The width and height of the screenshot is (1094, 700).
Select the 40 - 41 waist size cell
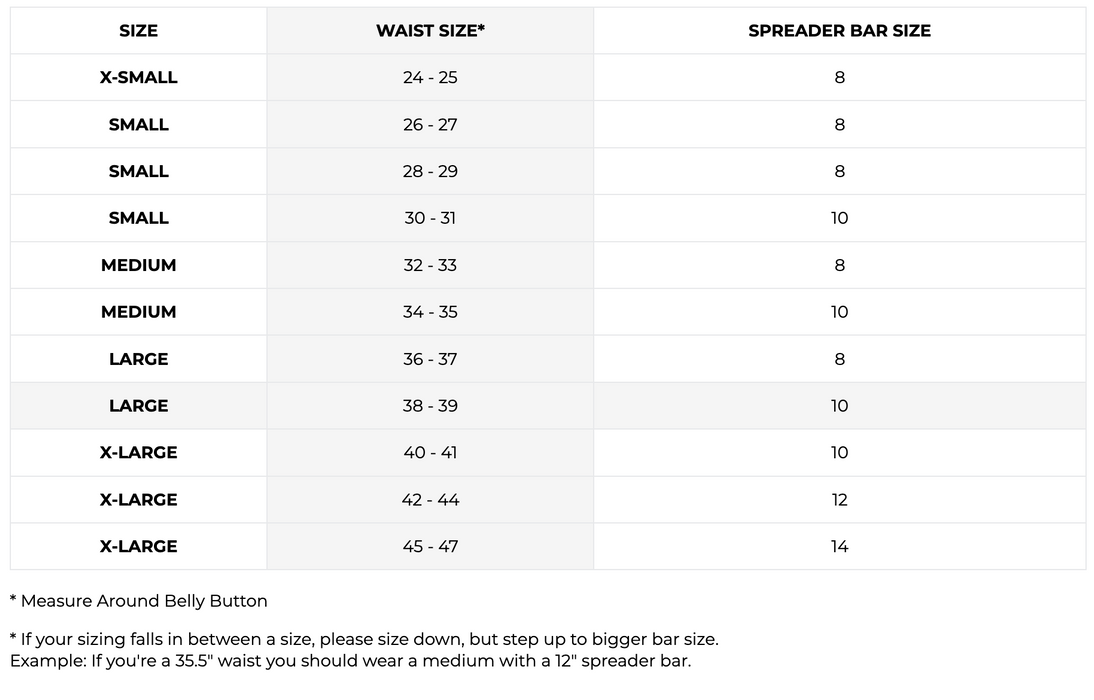pyautogui.click(x=430, y=453)
